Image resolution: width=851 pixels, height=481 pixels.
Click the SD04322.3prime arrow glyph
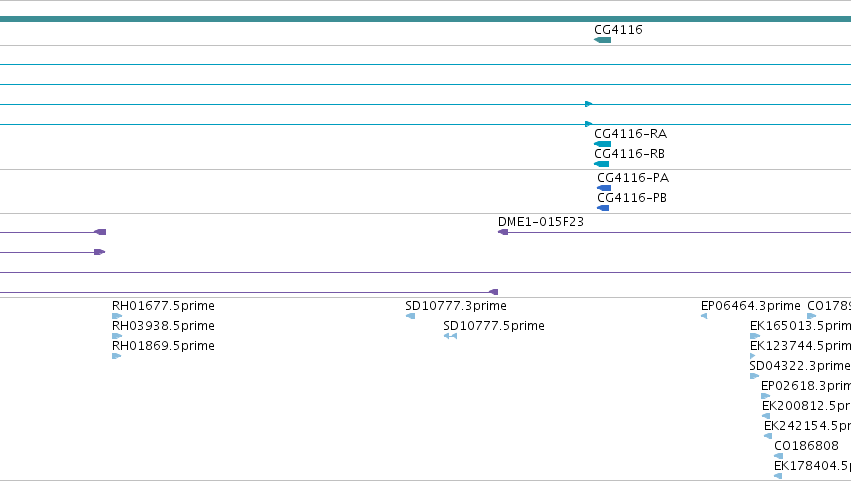754,376
